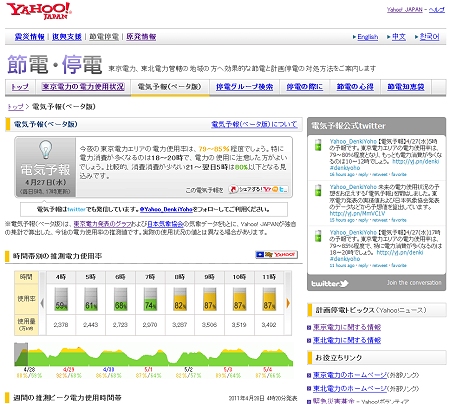Select the 電気予報(ベータ版) tab

pyautogui.click(x=170, y=87)
